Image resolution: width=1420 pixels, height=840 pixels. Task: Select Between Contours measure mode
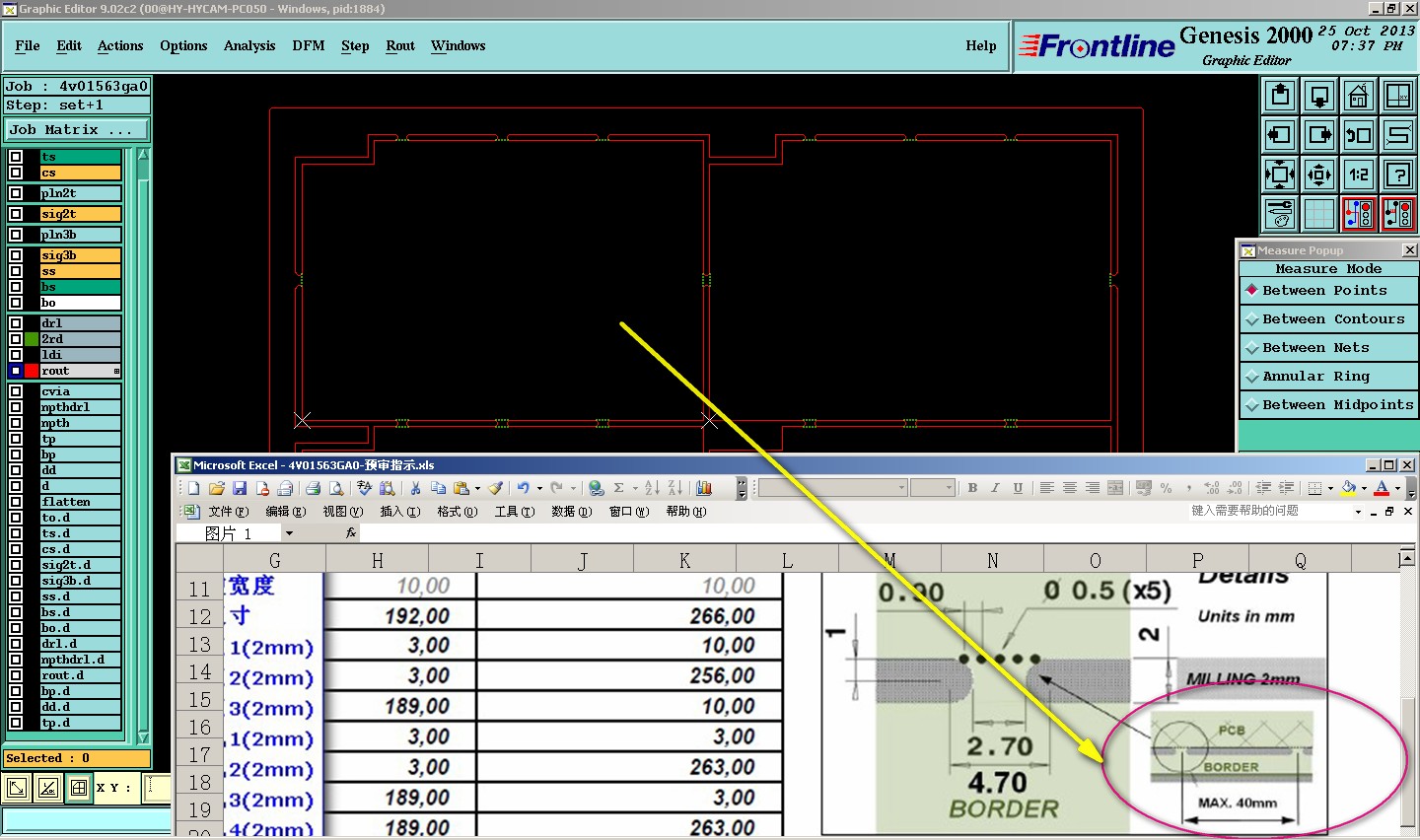1328,319
